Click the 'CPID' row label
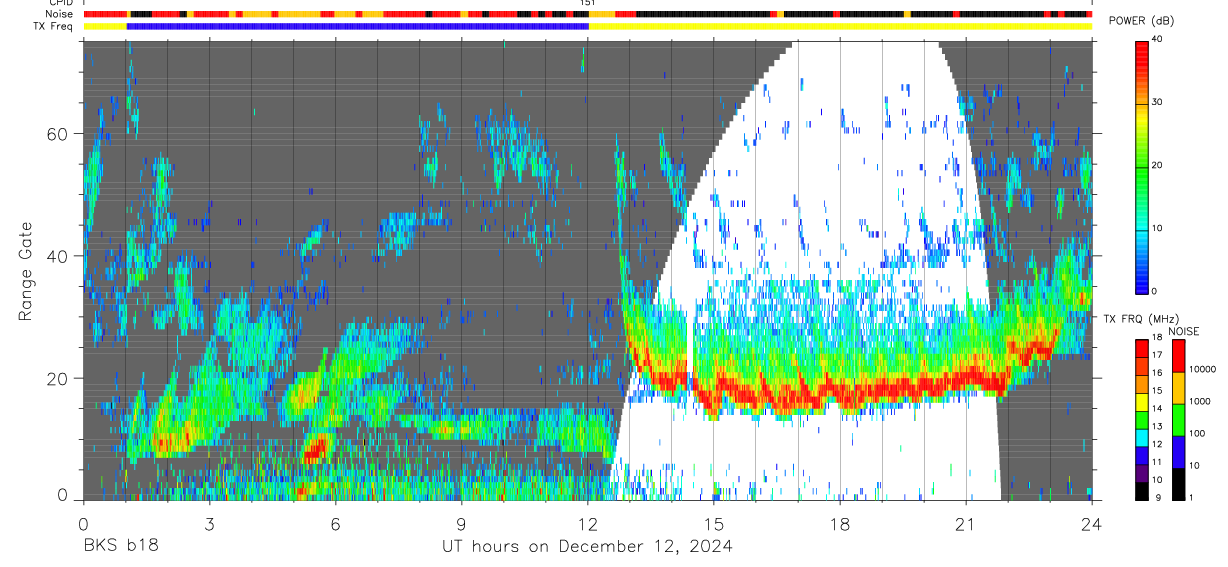 (x=61, y=3)
